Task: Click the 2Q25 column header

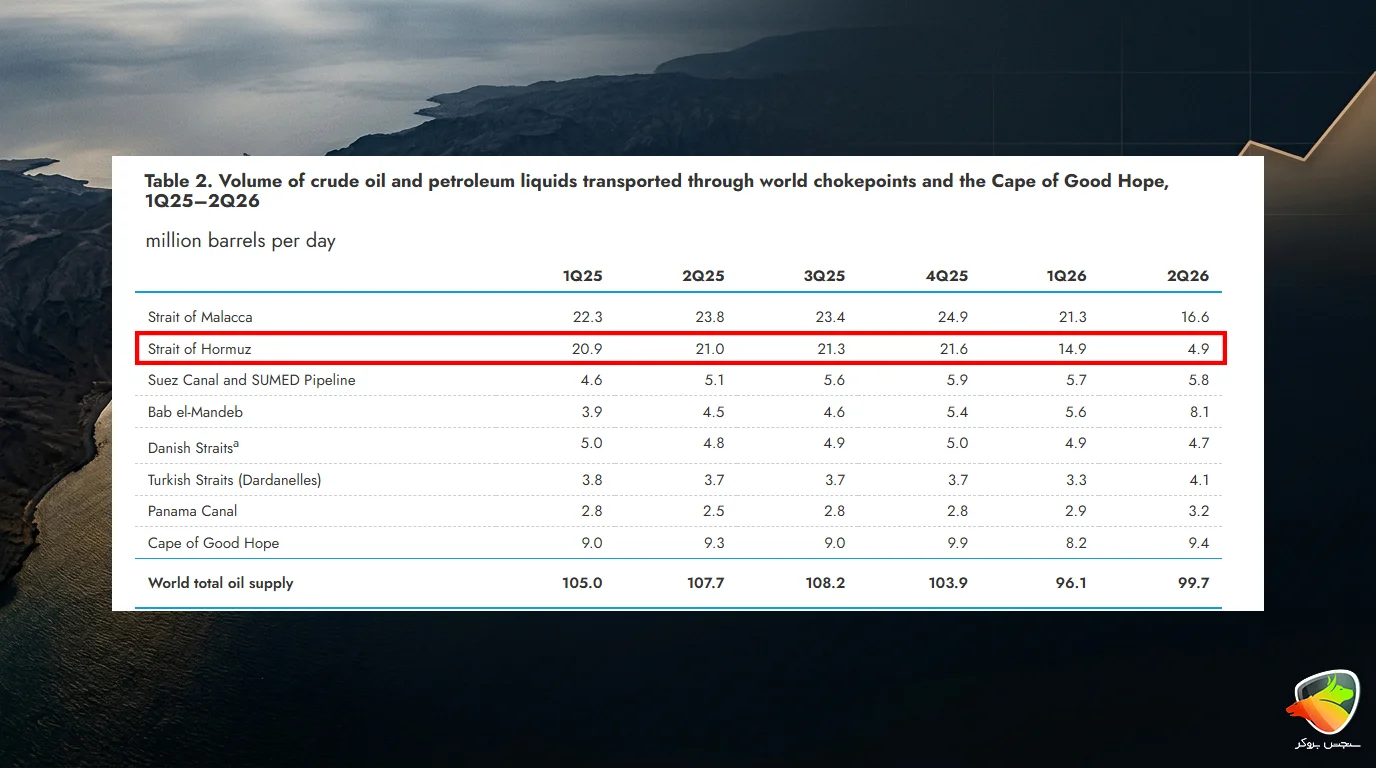Action: pyautogui.click(x=704, y=276)
